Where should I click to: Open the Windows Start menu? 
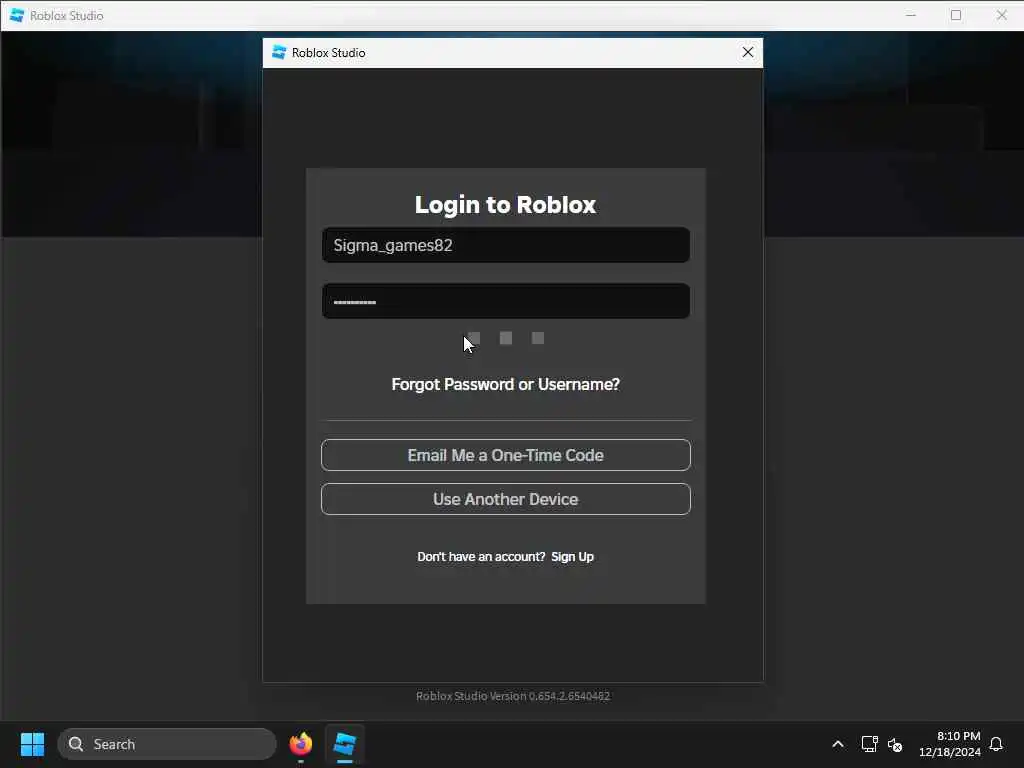pos(32,744)
